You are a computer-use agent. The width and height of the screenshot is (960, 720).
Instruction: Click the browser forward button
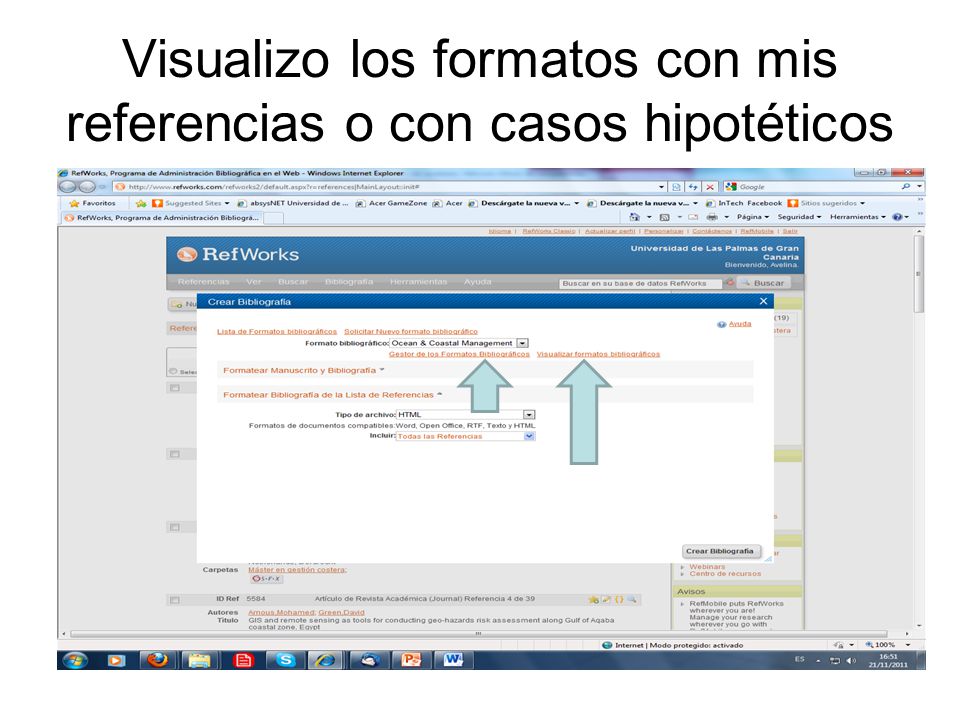coord(86,187)
